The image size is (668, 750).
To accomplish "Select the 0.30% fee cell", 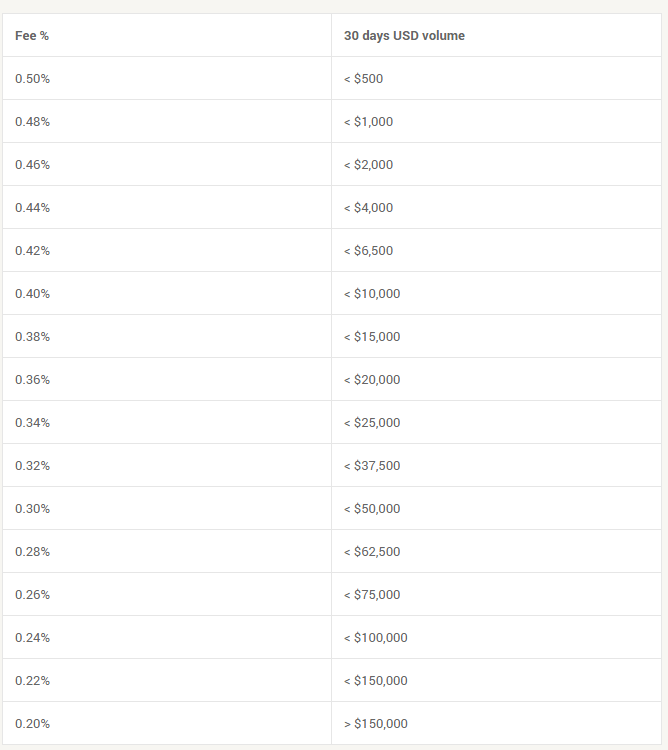I will click(167, 508).
